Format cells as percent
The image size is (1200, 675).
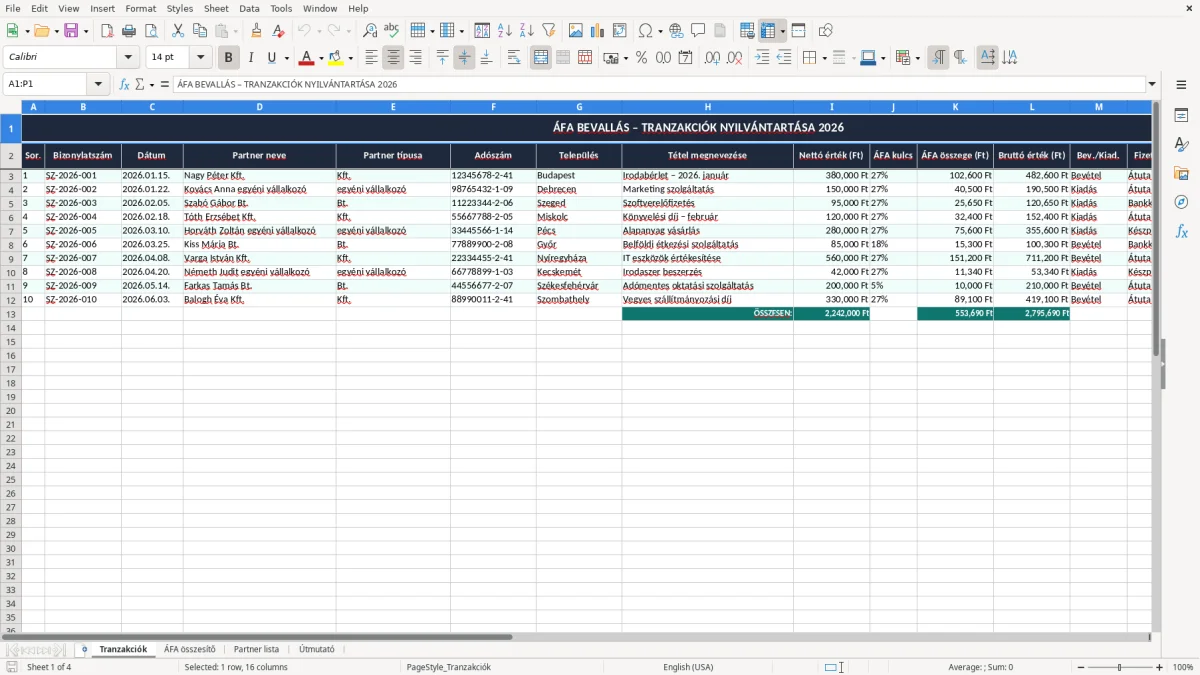[x=641, y=58]
